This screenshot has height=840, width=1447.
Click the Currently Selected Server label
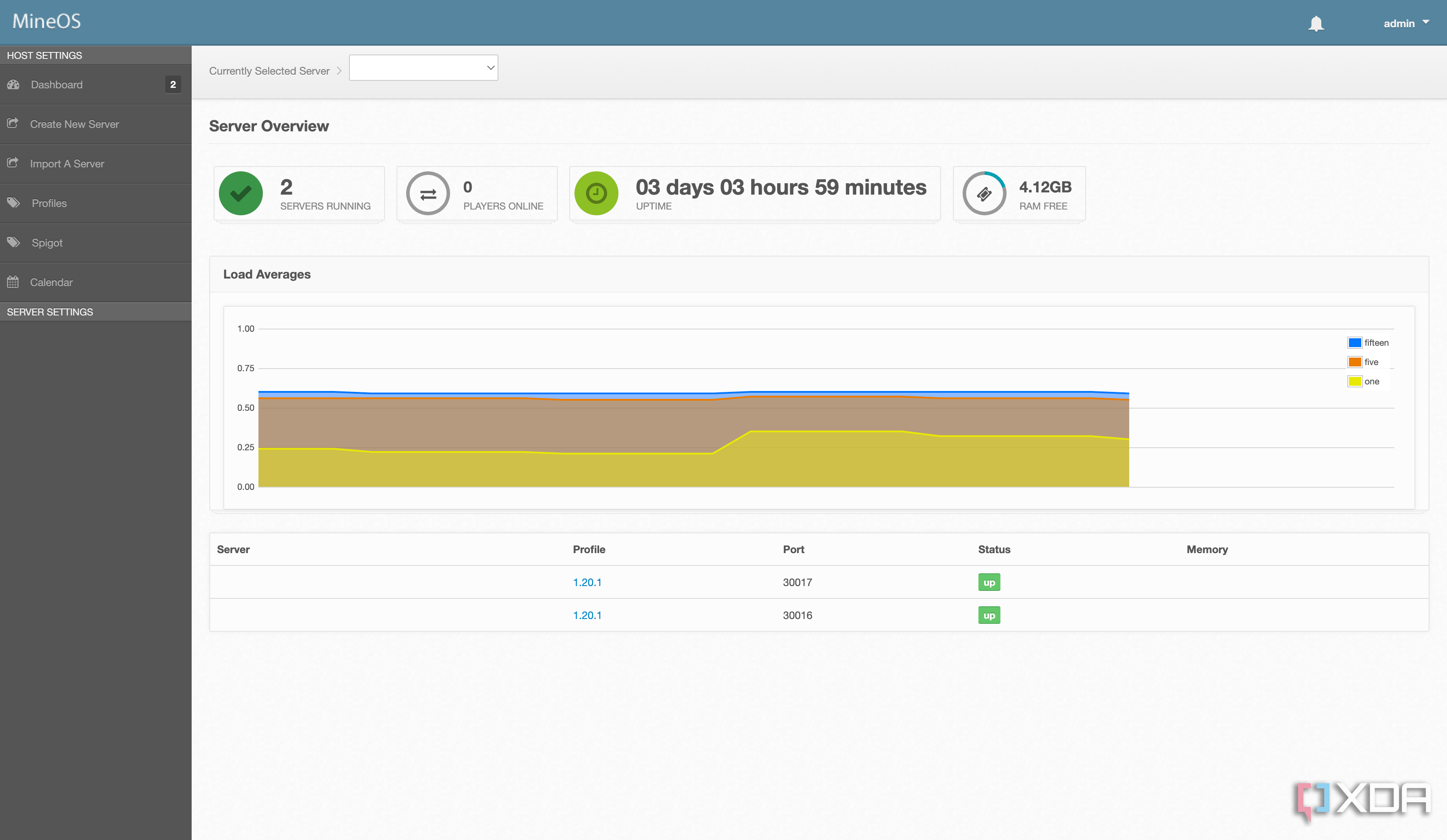pyautogui.click(x=269, y=71)
